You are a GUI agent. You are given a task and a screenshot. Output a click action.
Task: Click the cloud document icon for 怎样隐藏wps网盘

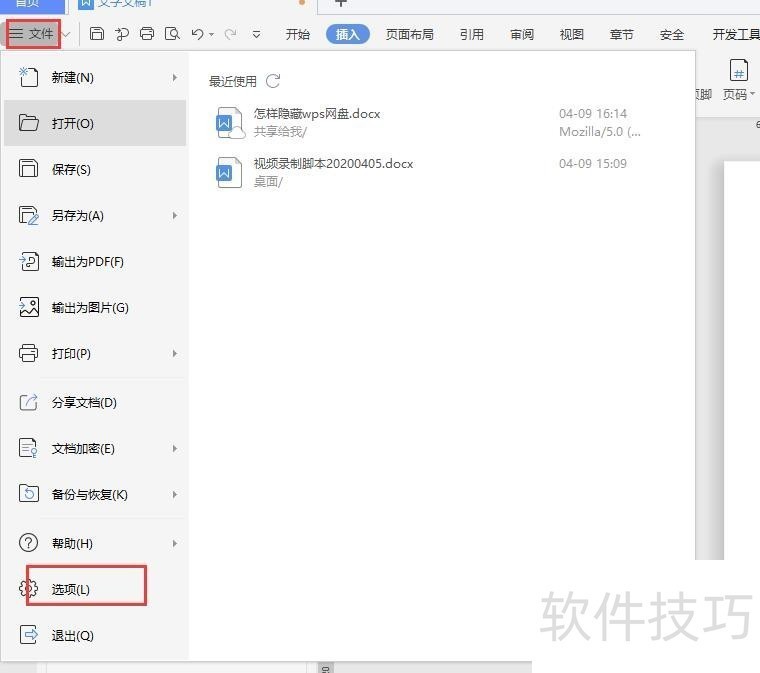229,123
